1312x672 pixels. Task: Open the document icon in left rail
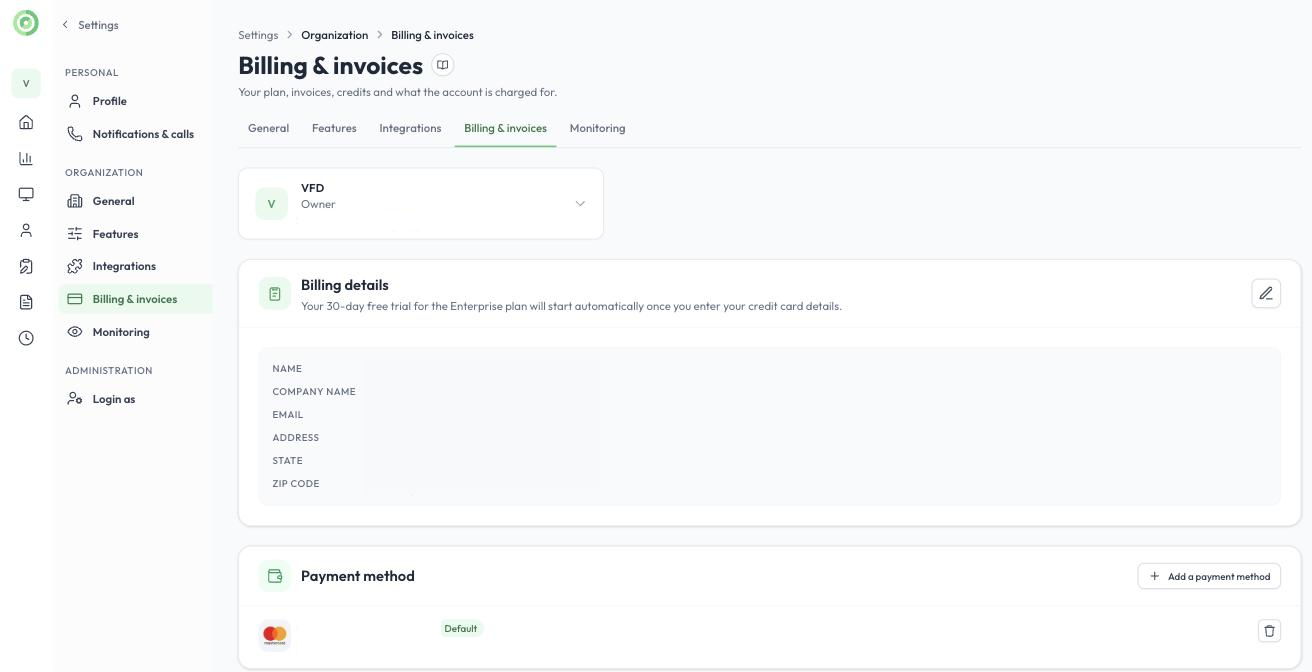26,302
